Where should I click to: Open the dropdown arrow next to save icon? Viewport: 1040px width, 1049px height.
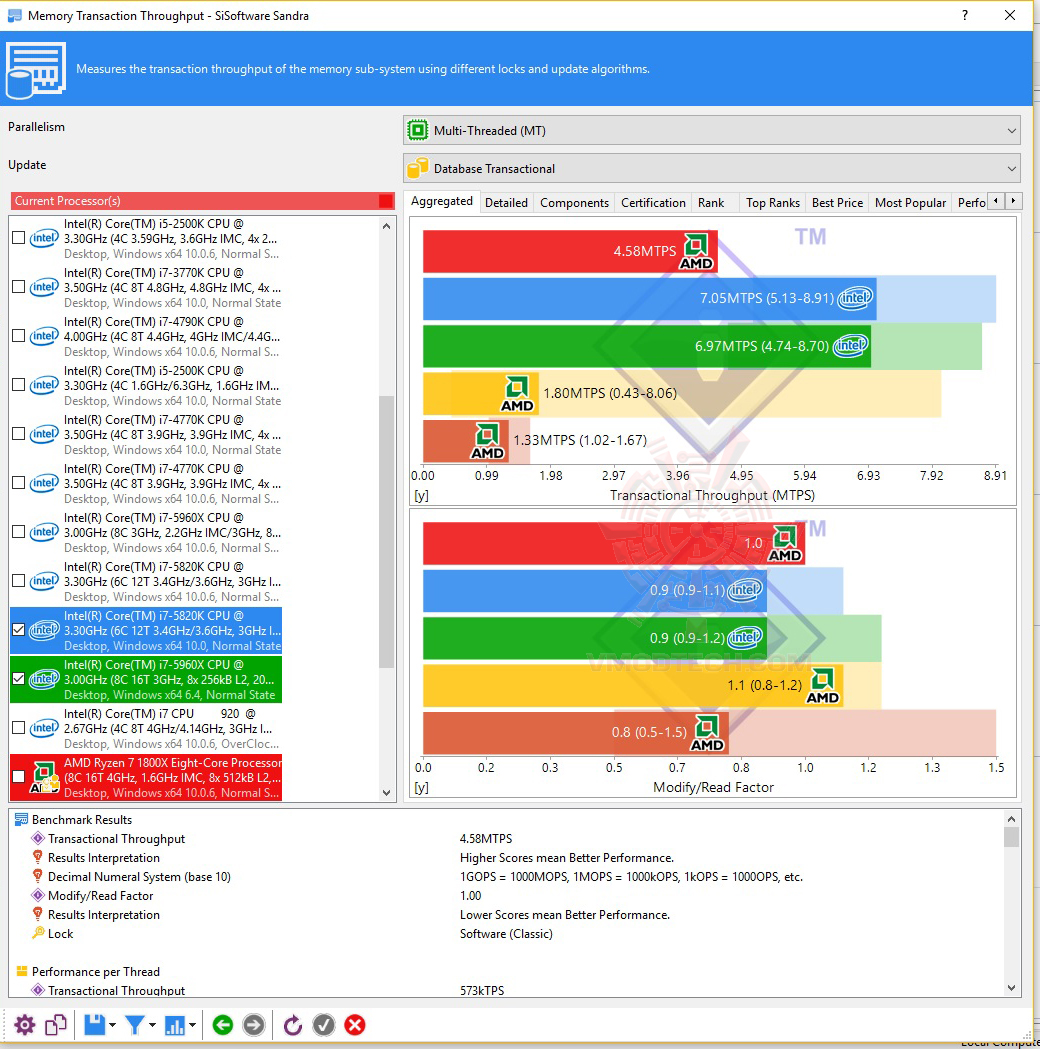pyautogui.click(x=112, y=1025)
